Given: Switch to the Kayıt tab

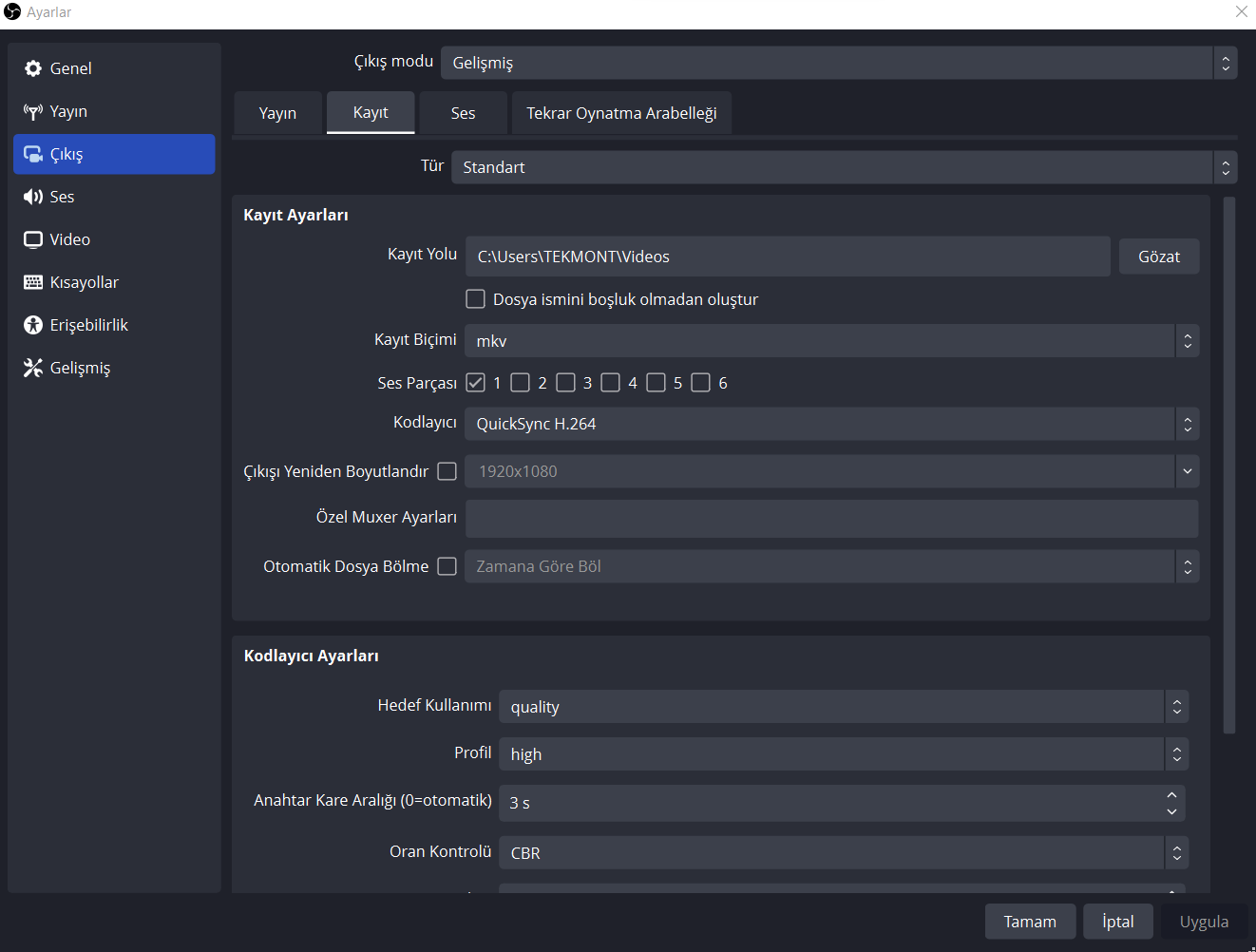Looking at the screenshot, I should (371, 112).
